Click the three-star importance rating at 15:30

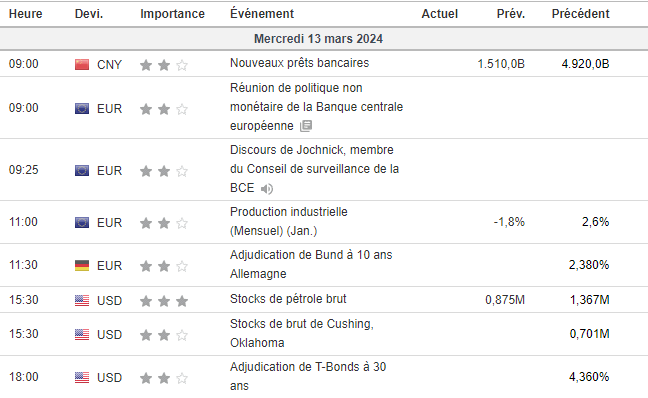[164, 301]
